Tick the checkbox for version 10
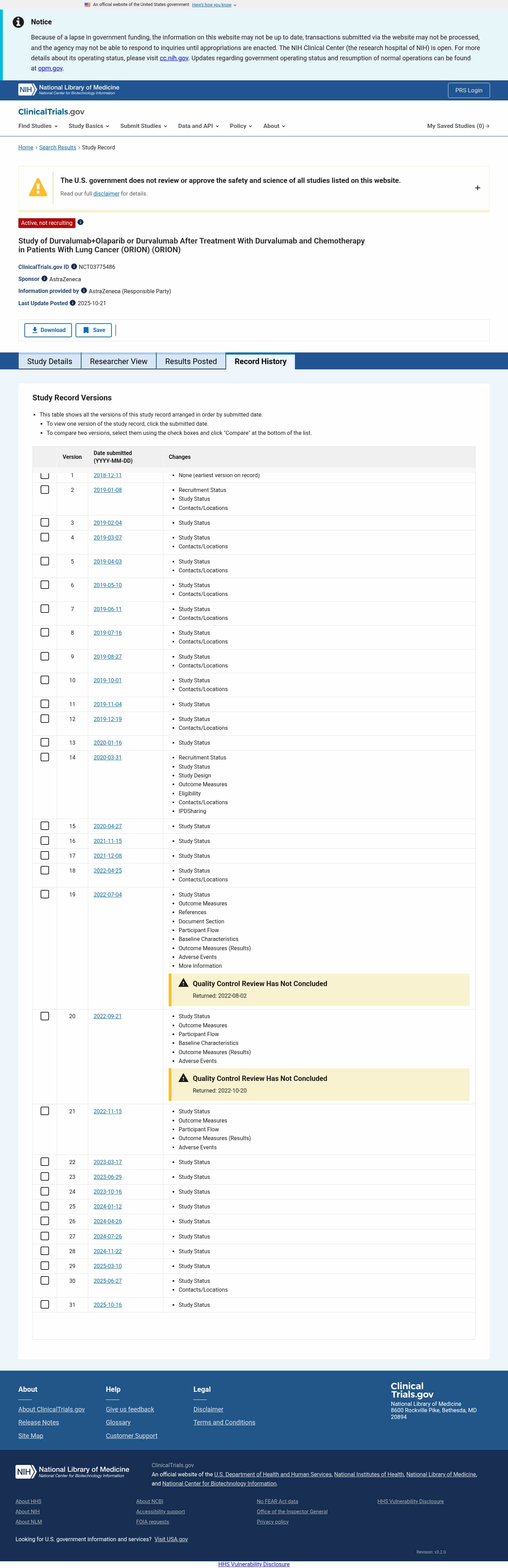 pos(44,680)
